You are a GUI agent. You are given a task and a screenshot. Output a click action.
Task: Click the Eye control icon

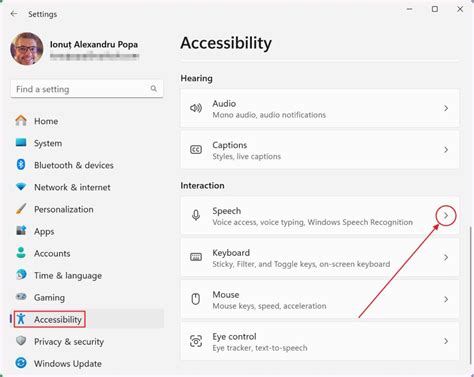coord(196,341)
